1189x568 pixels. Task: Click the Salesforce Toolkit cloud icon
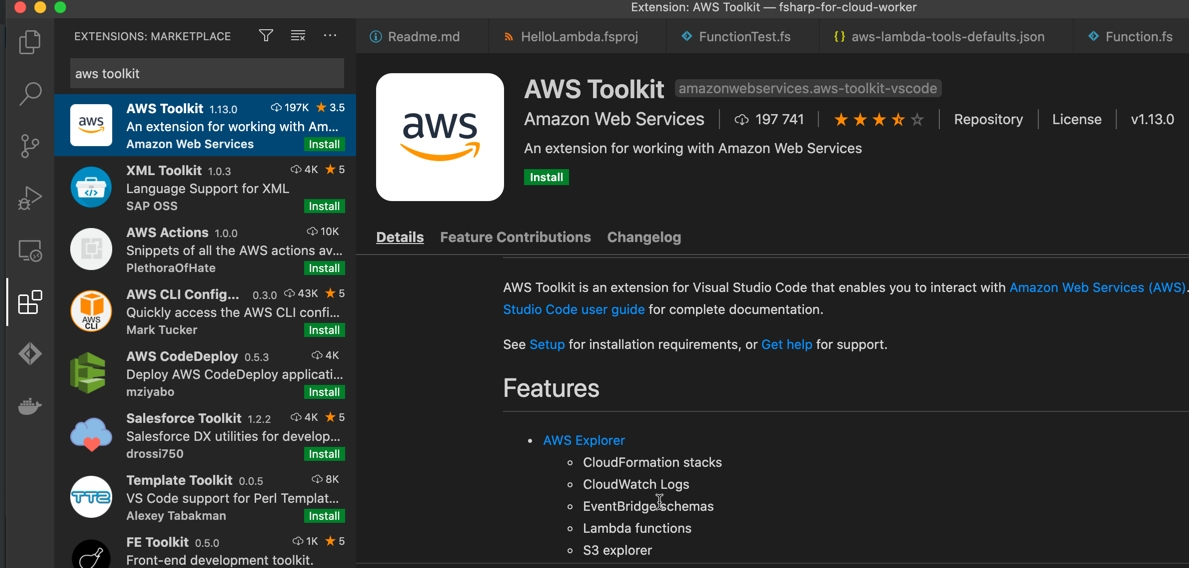tap(91, 435)
